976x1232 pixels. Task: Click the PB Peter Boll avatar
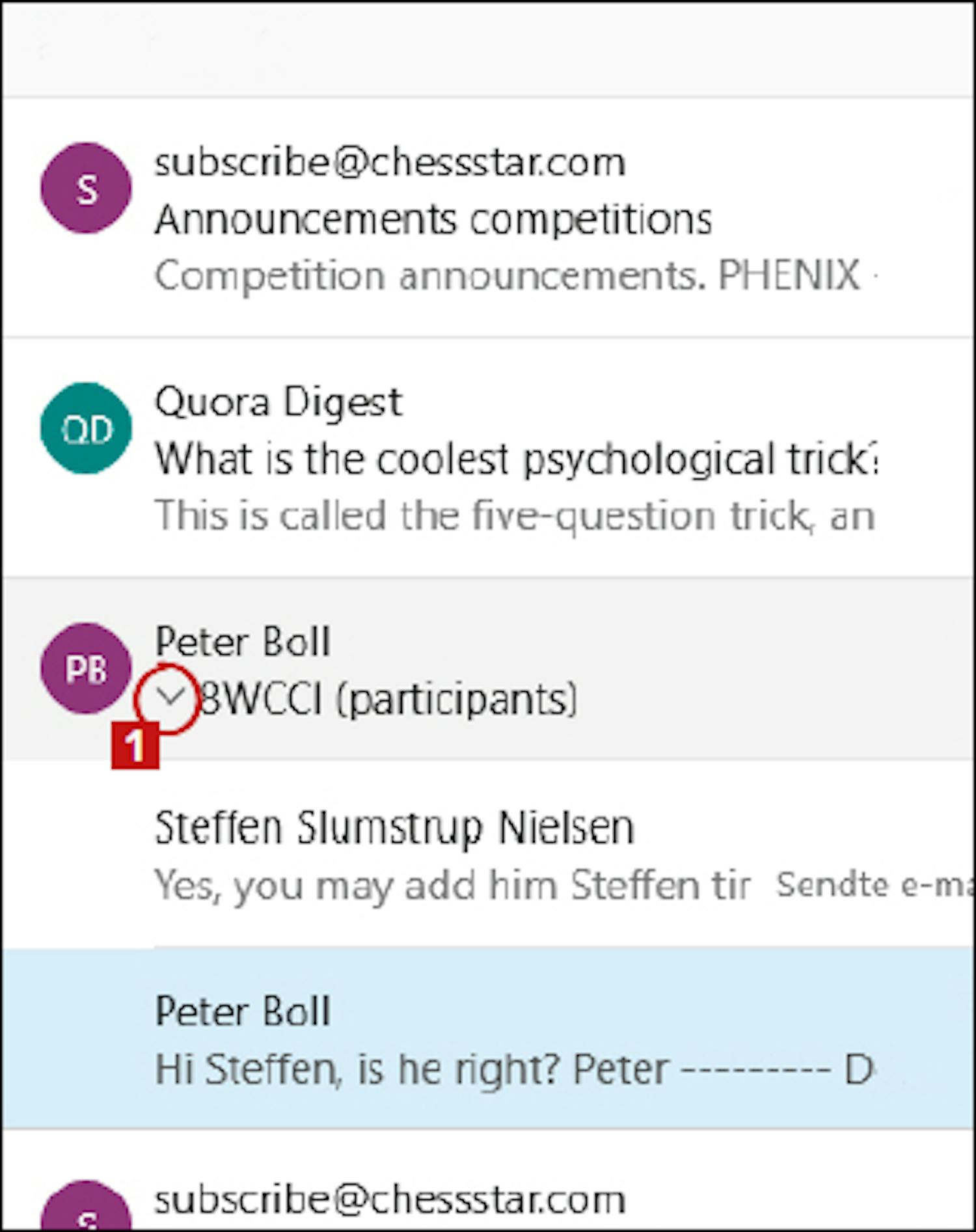tap(86, 668)
